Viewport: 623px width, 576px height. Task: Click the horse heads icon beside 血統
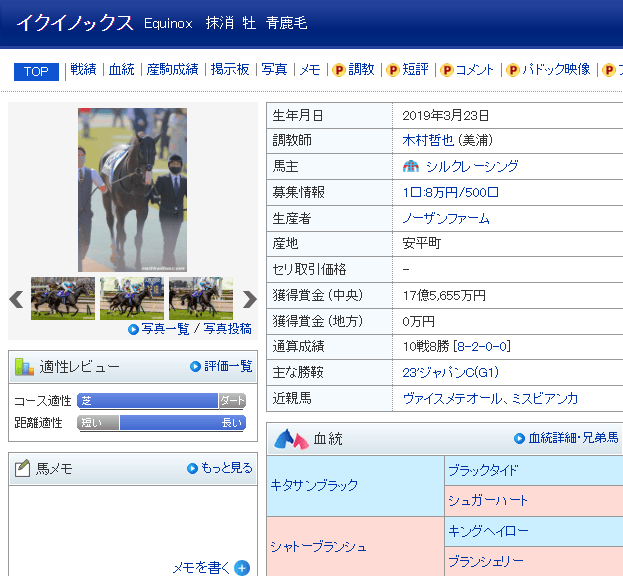(x=291, y=439)
